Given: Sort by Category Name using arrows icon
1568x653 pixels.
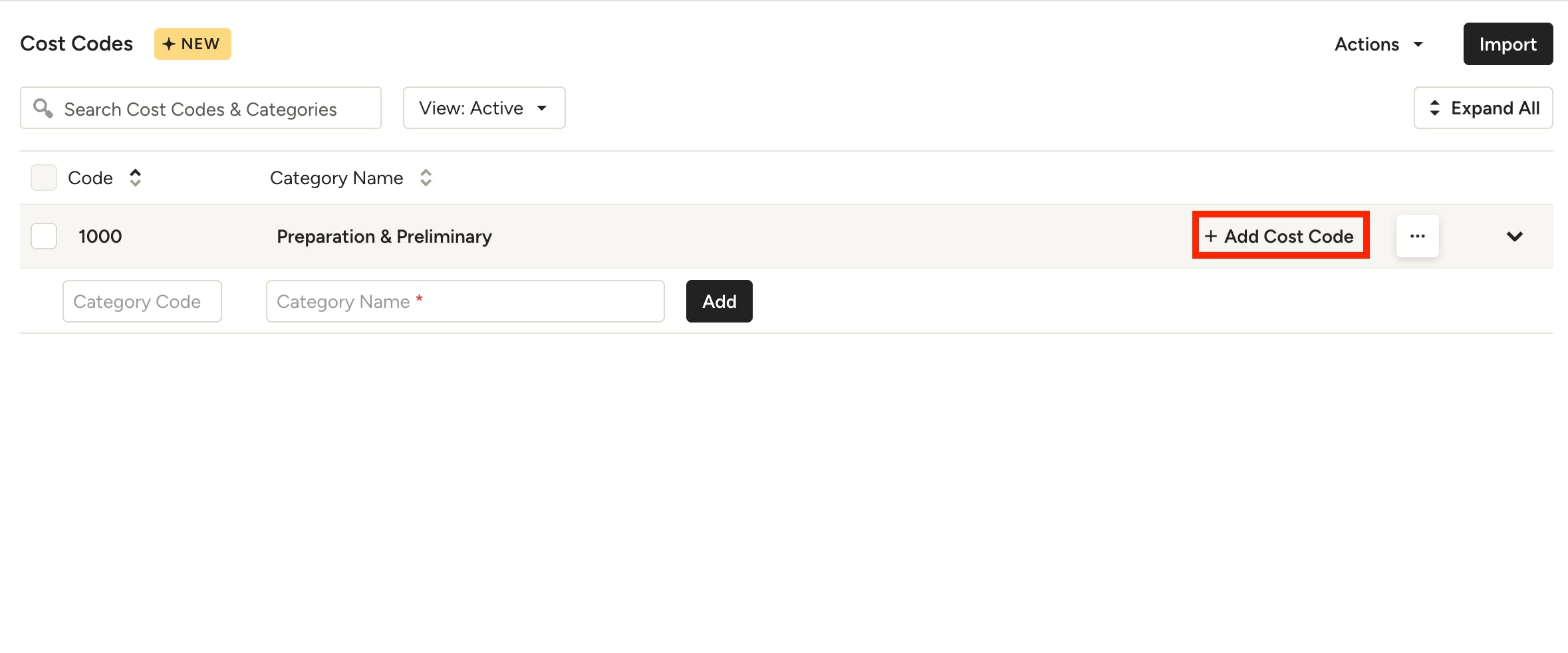Looking at the screenshot, I should (x=426, y=178).
